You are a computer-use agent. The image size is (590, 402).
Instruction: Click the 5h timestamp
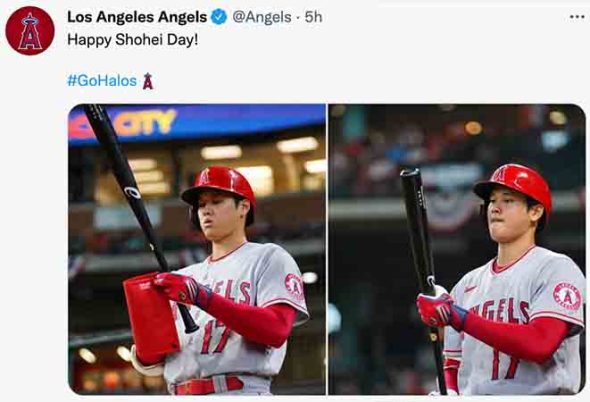313,17
